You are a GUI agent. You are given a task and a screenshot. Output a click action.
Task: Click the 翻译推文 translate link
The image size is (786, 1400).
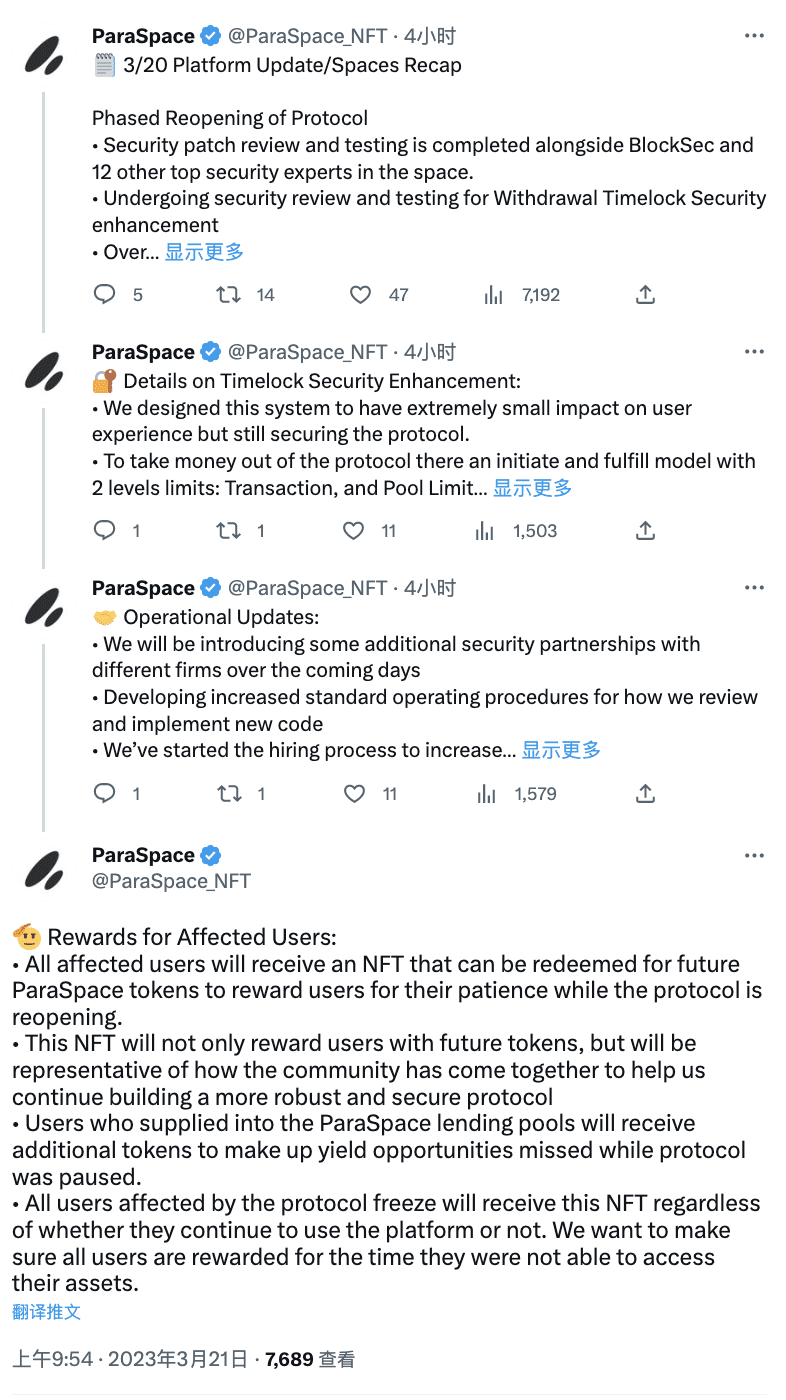click(x=46, y=1310)
